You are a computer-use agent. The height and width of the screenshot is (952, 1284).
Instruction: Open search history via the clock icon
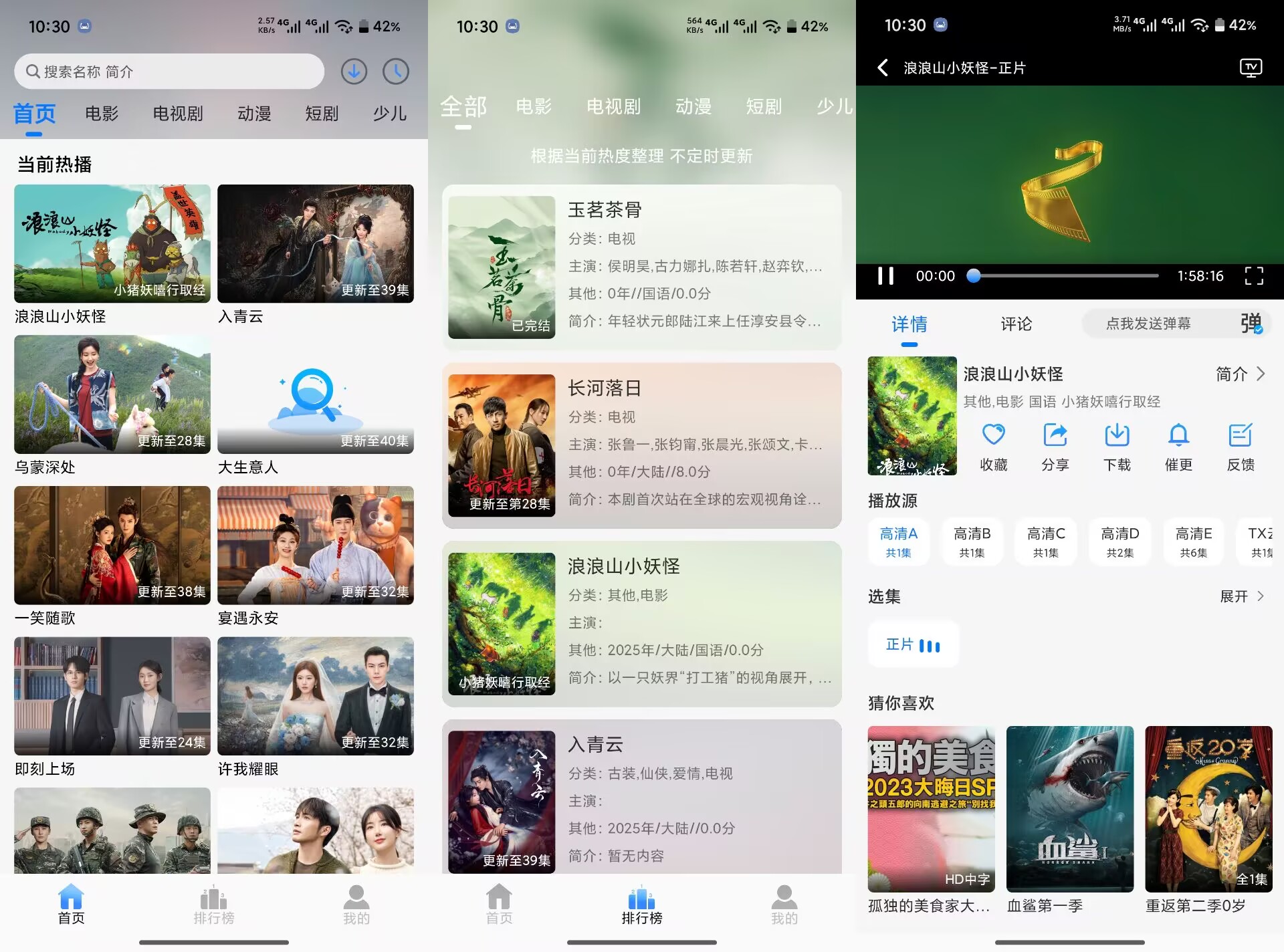coord(395,72)
